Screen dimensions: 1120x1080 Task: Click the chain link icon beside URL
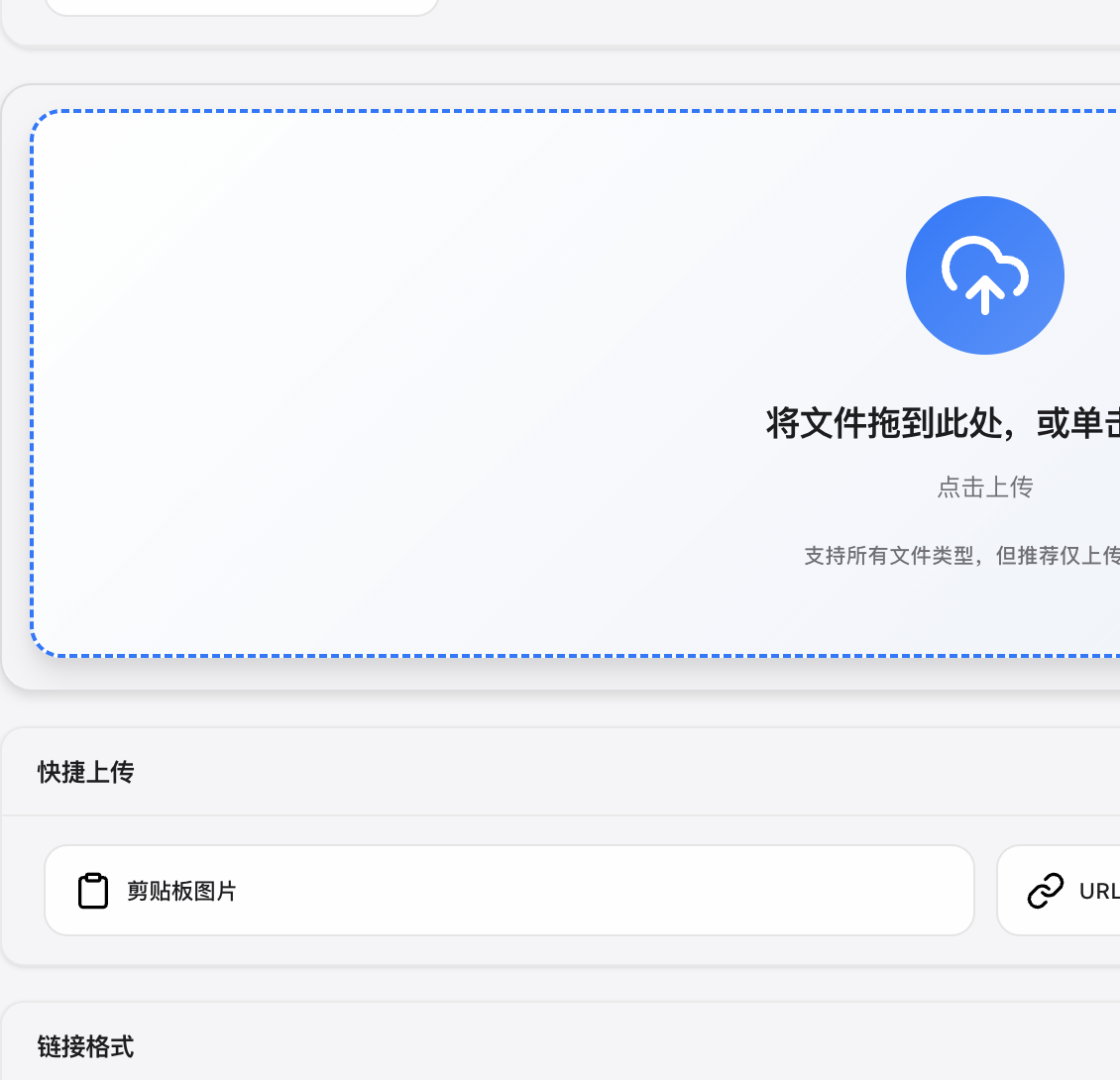click(x=1046, y=891)
